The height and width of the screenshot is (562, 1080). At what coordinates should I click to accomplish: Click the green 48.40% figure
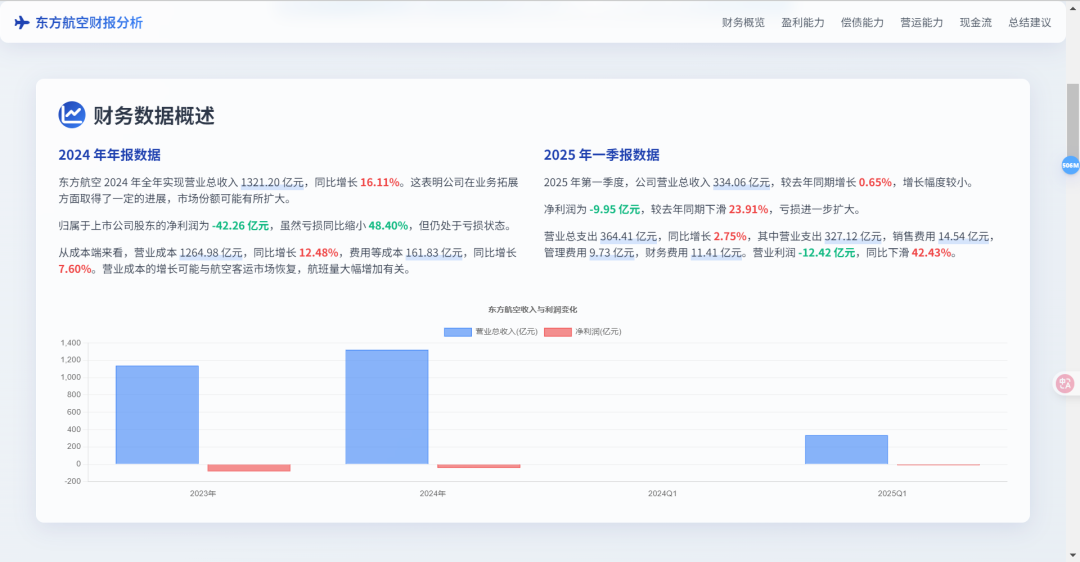coord(388,226)
